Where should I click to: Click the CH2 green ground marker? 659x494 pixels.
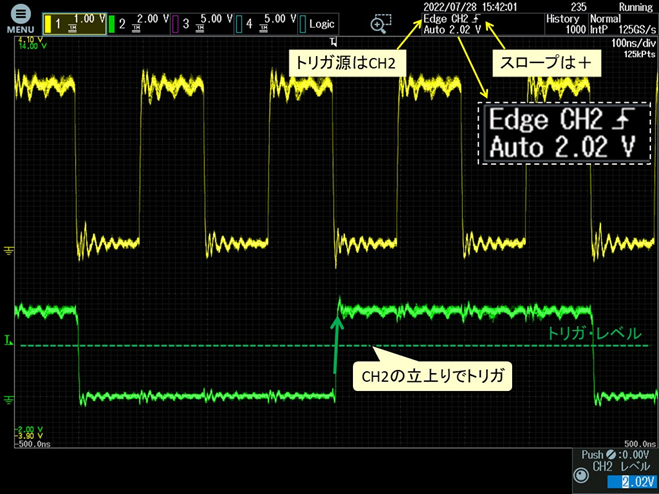click(x=8, y=399)
